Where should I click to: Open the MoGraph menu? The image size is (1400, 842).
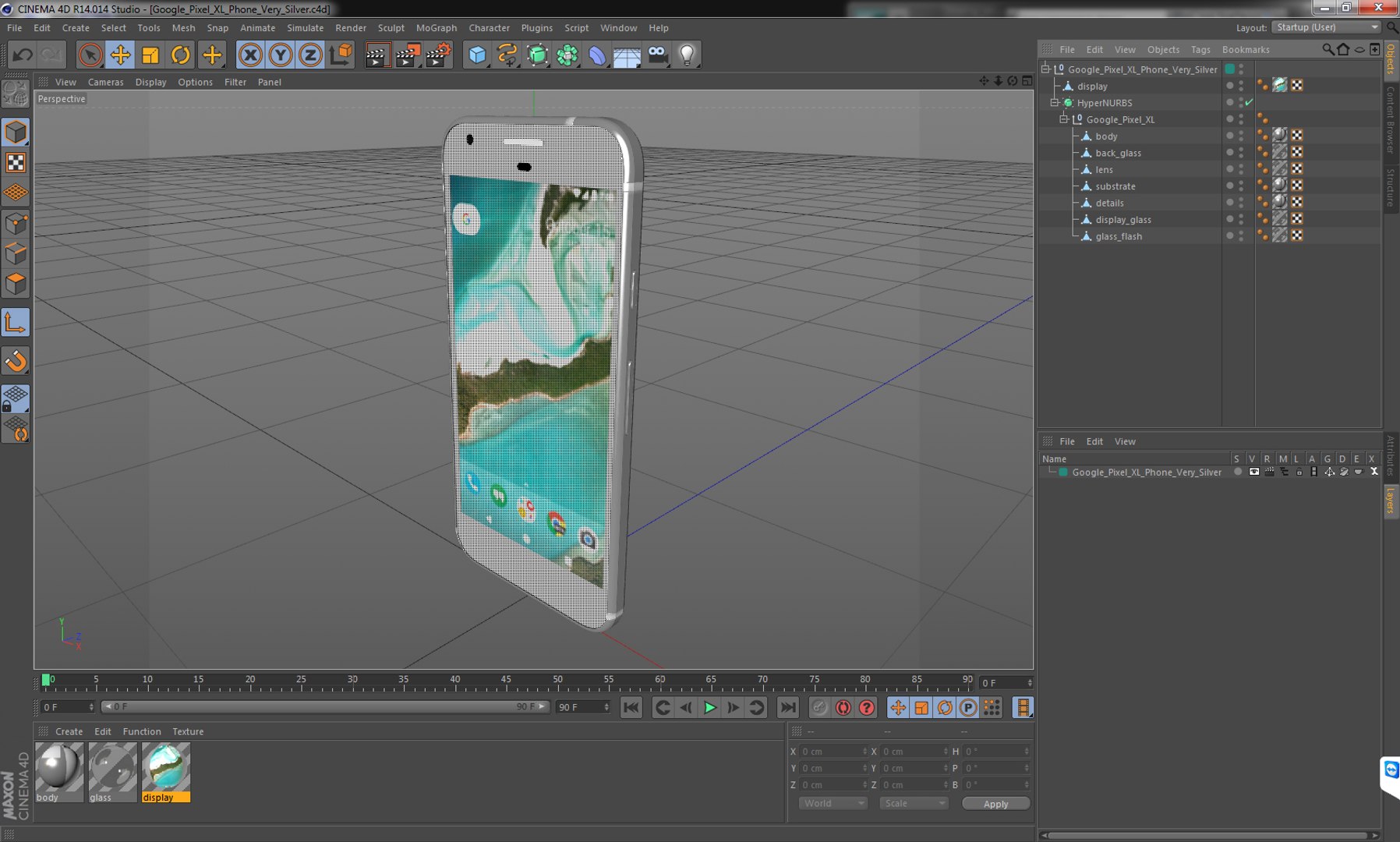(x=437, y=27)
